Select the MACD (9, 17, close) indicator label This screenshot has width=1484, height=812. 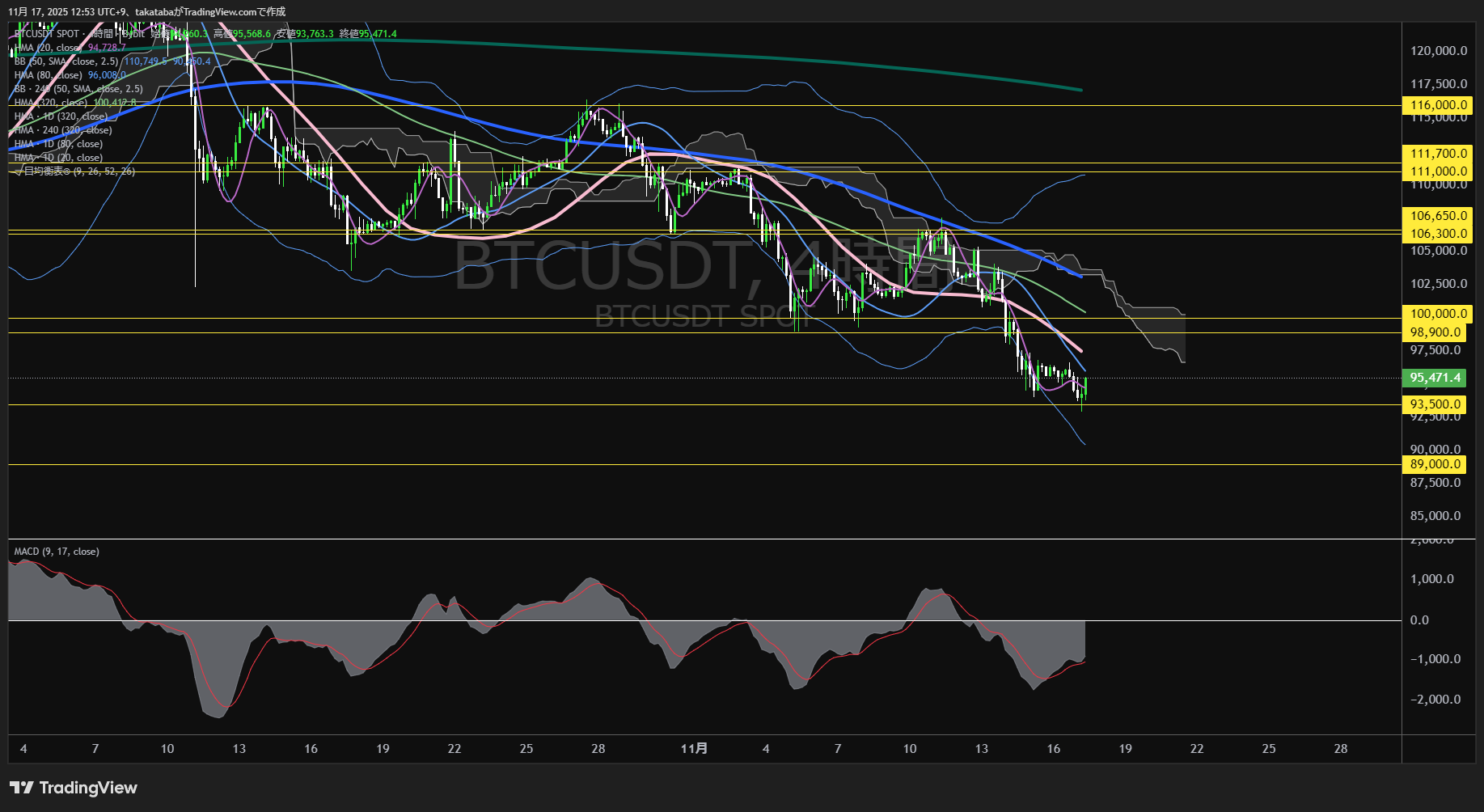click(x=56, y=551)
